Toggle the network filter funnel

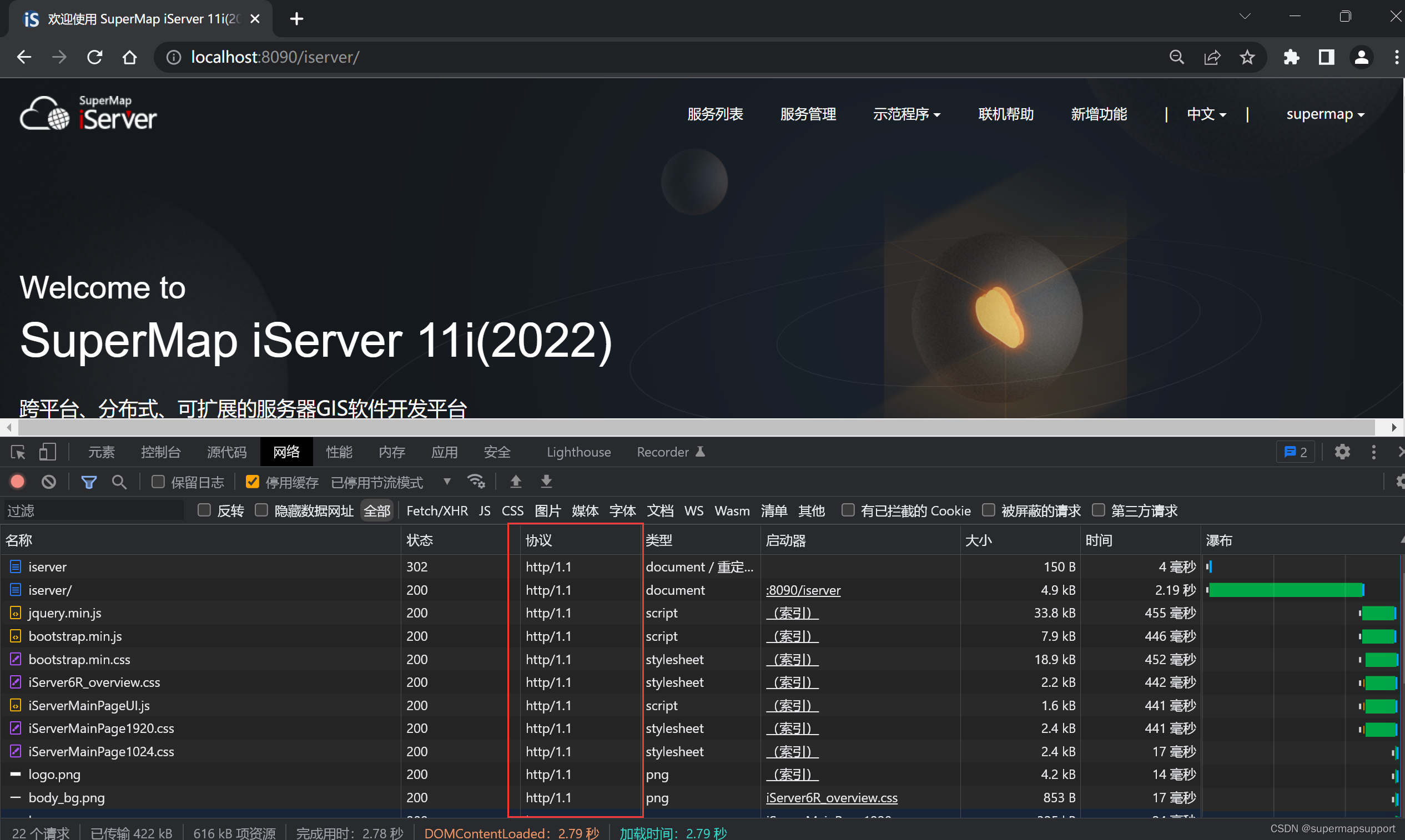[89, 482]
